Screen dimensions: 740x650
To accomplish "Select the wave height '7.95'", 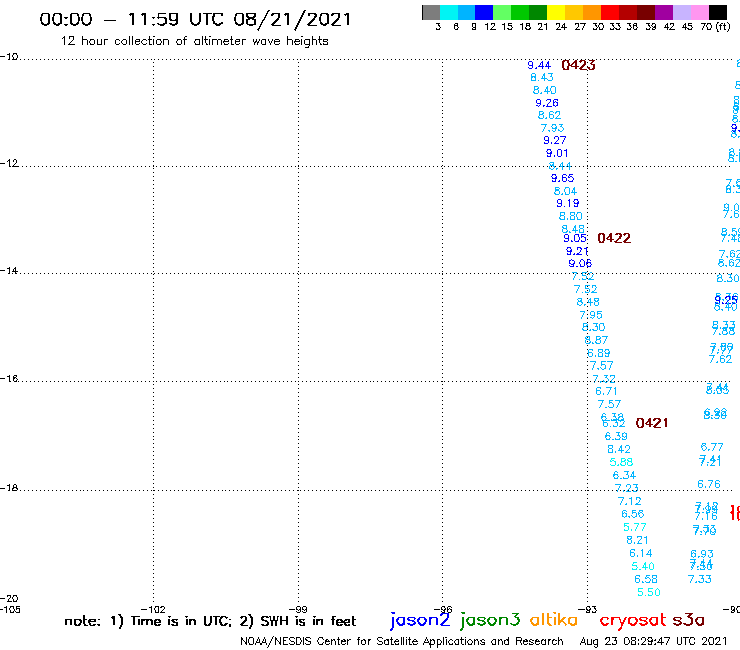I will [x=591, y=315].
